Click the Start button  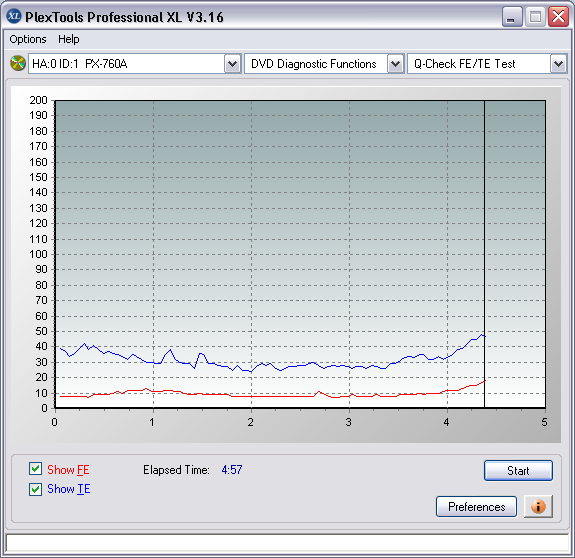tap(518, 470)
